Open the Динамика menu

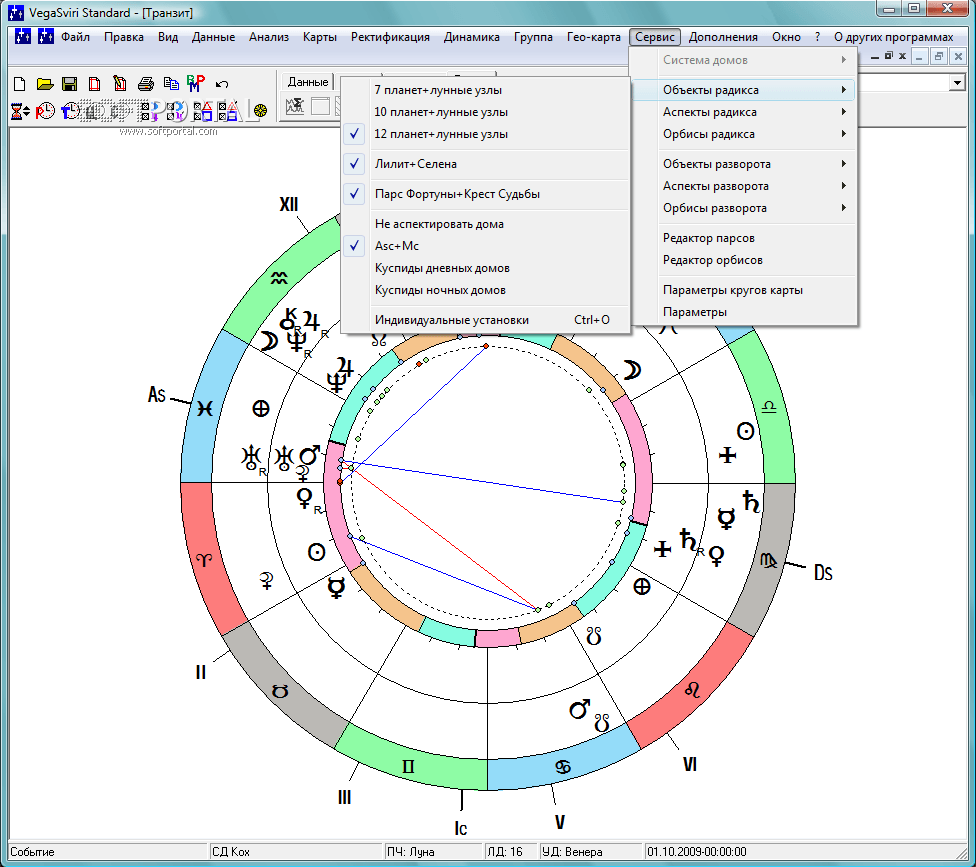pos(472,37)
